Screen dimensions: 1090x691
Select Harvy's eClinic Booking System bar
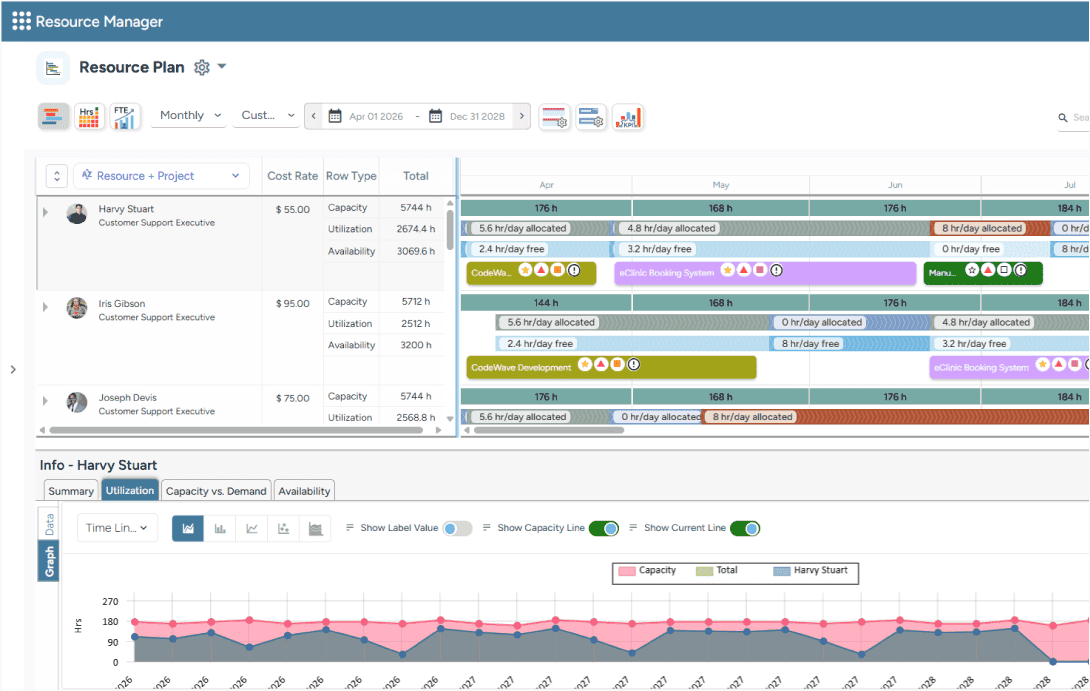[x=765, y=273]
